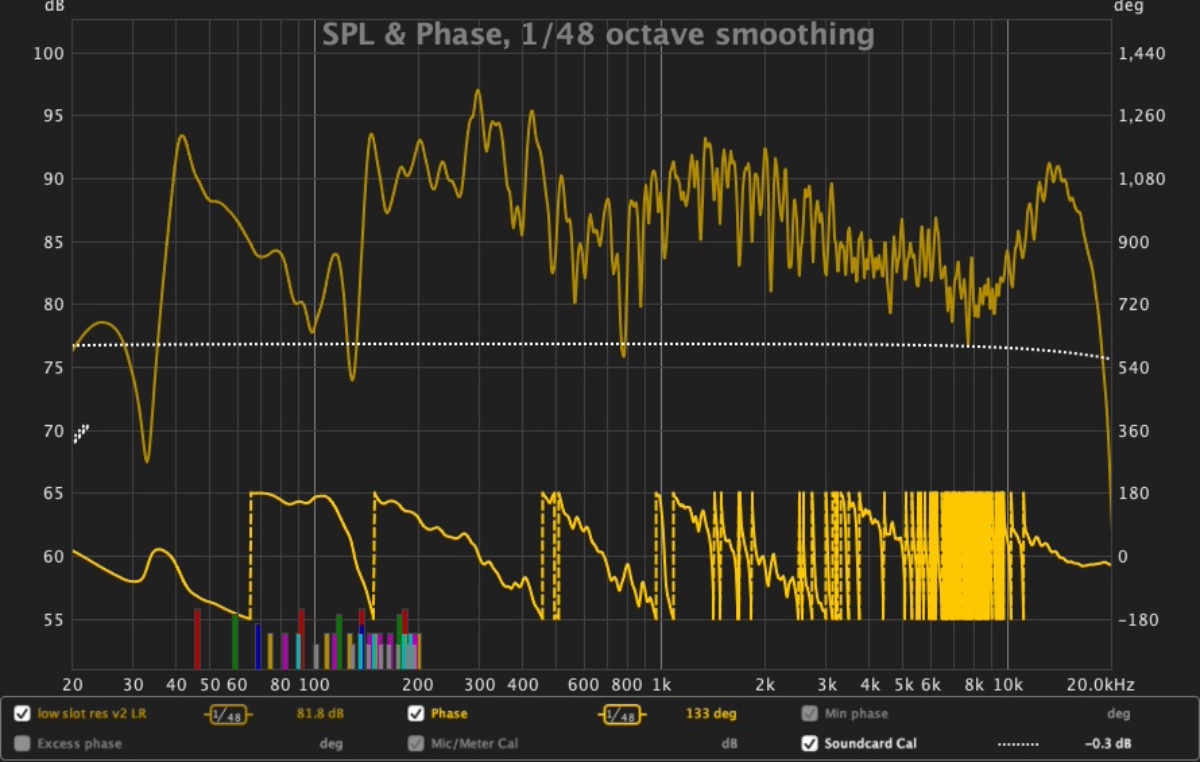Click the Soundcard Cal dotted line sample

(x=1018, y=744)
